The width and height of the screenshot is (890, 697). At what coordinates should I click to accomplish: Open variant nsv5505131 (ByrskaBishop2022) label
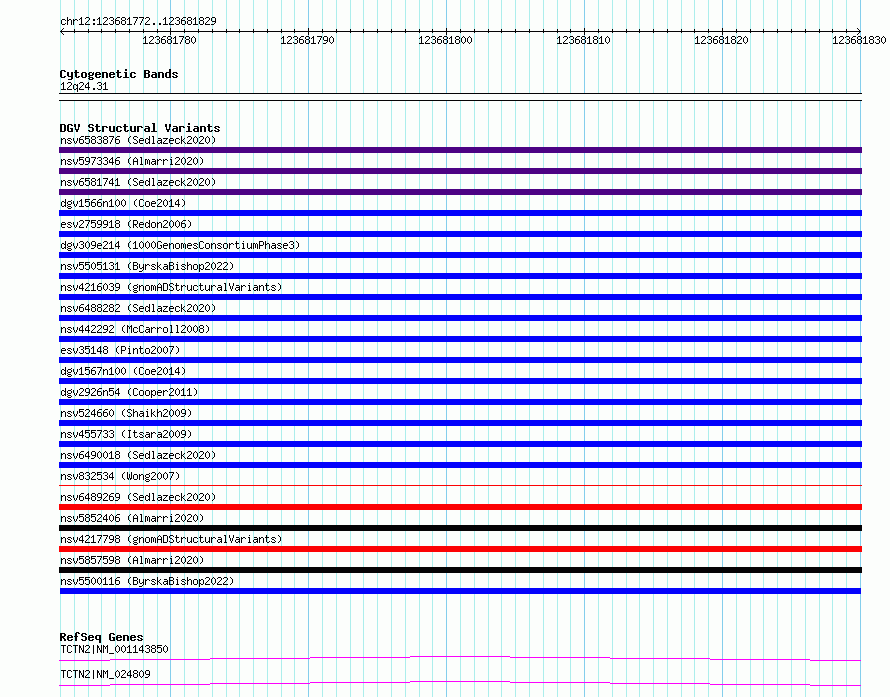[x=147, y=266]
